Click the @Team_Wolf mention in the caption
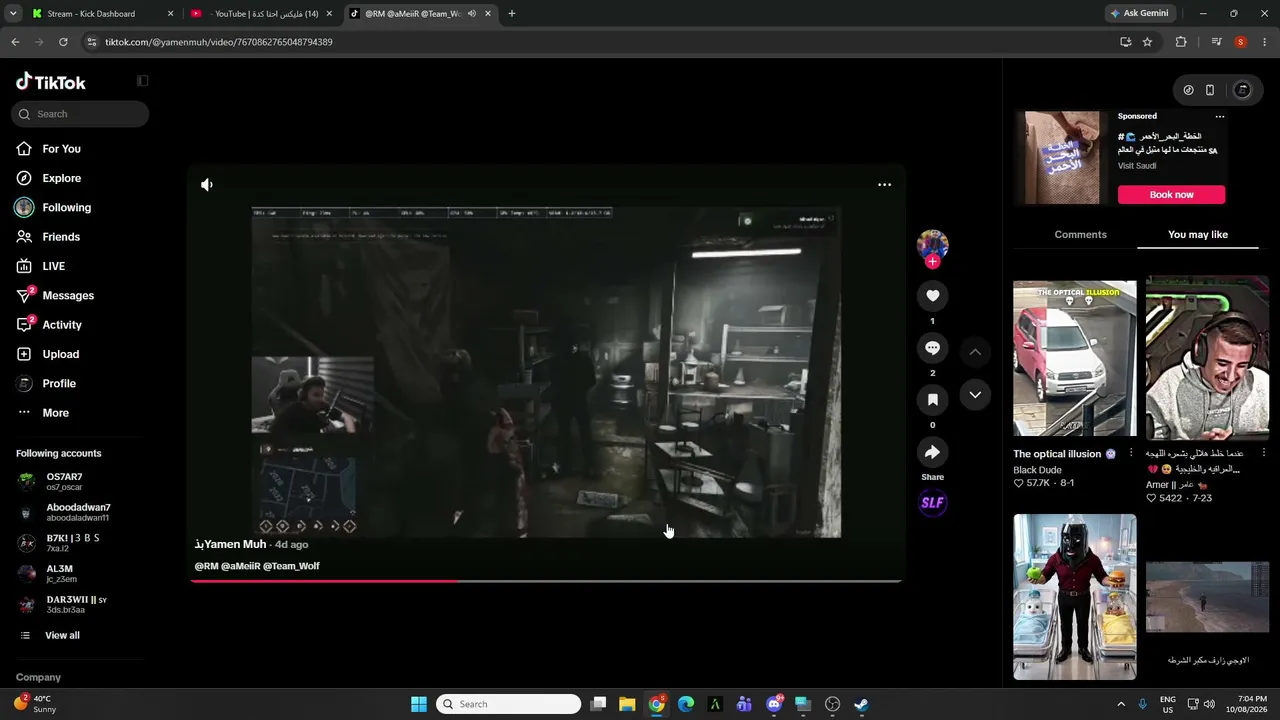 (291, 566)
